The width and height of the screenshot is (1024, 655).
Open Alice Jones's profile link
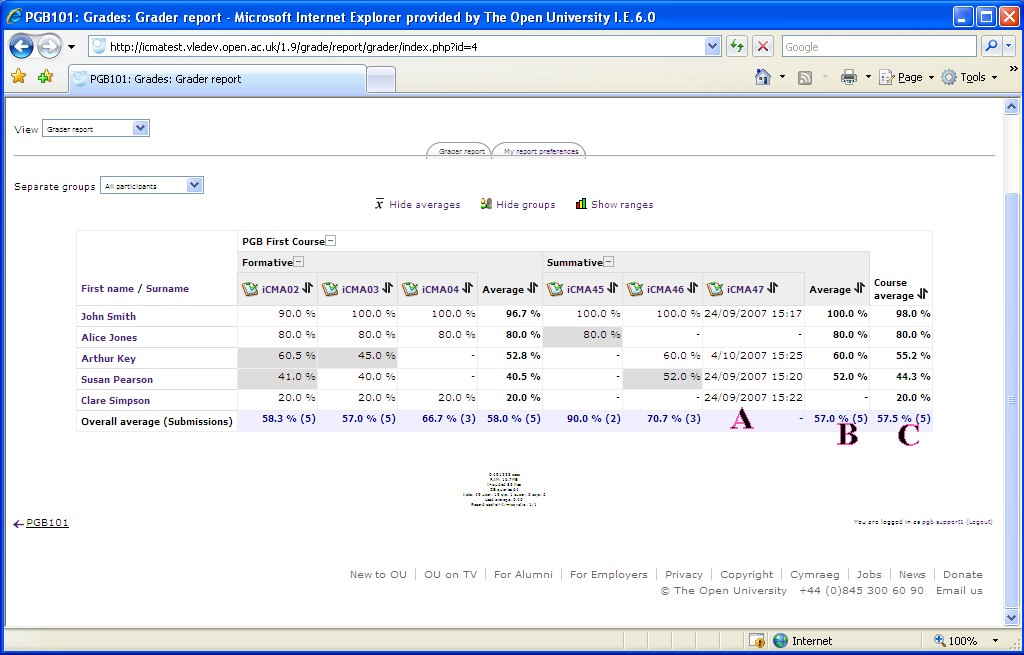[109, 337]
